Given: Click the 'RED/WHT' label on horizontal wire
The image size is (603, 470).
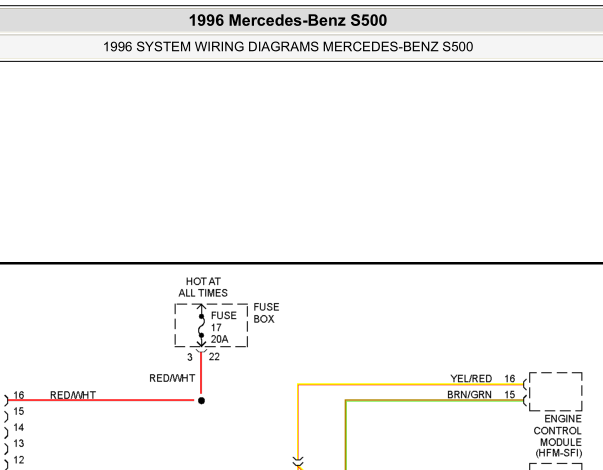Looking at the screenshot, I should tap(73, 395).
